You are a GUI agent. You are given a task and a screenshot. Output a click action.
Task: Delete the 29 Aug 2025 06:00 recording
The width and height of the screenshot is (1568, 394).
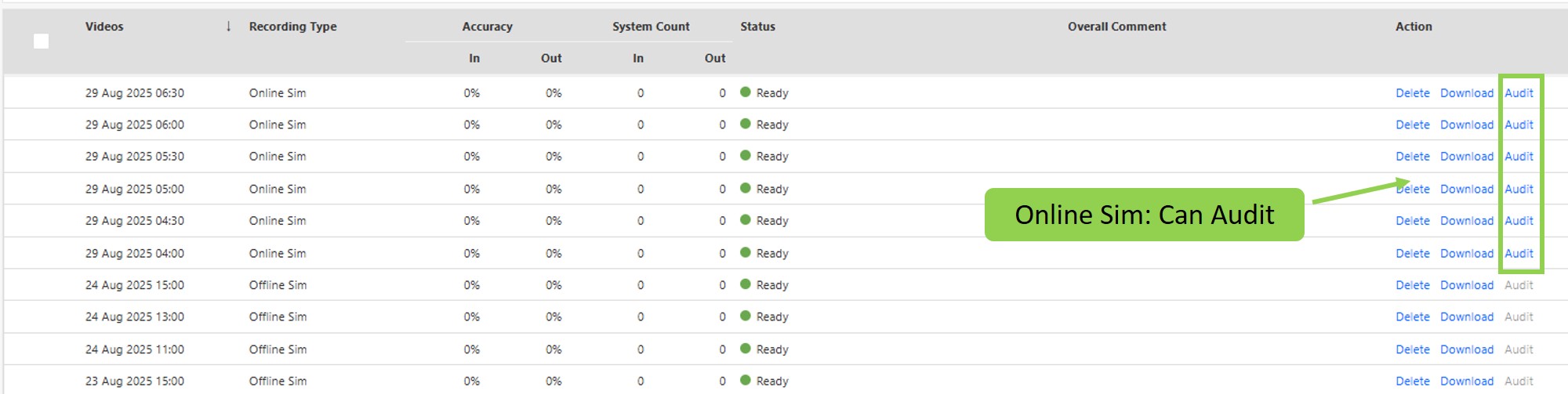(1412, 125)
